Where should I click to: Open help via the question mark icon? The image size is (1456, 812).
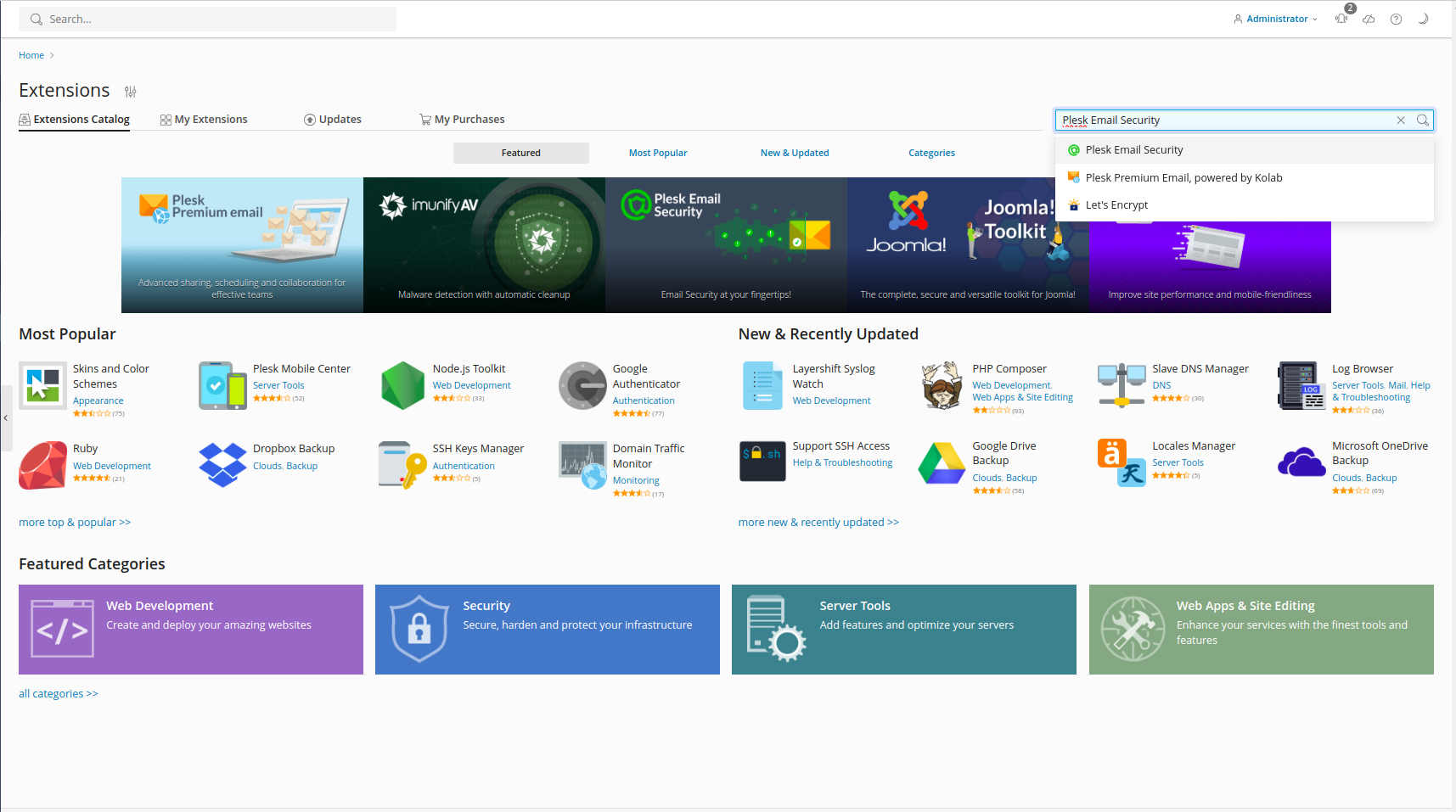click(1395, 19)
